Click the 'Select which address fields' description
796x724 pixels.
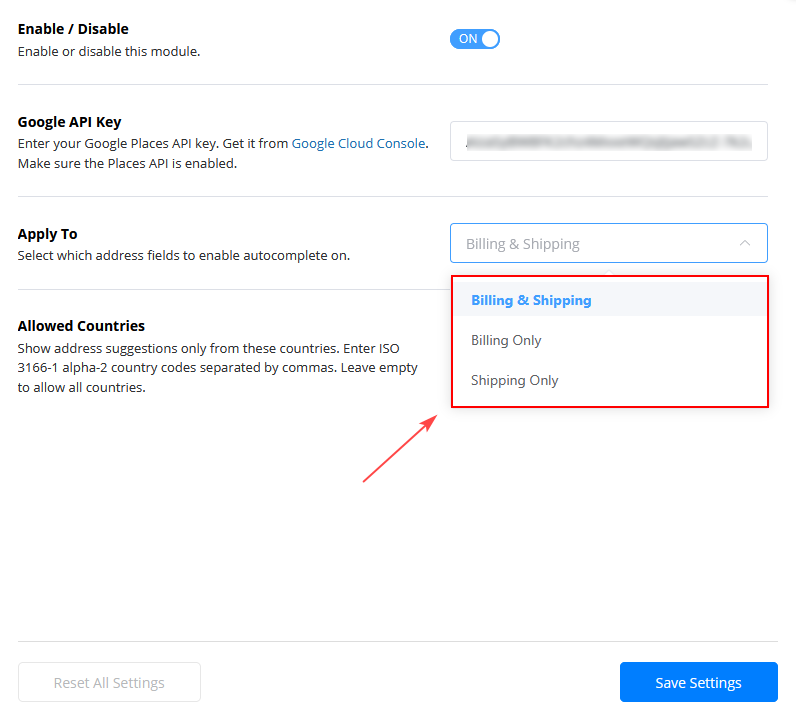183,255
